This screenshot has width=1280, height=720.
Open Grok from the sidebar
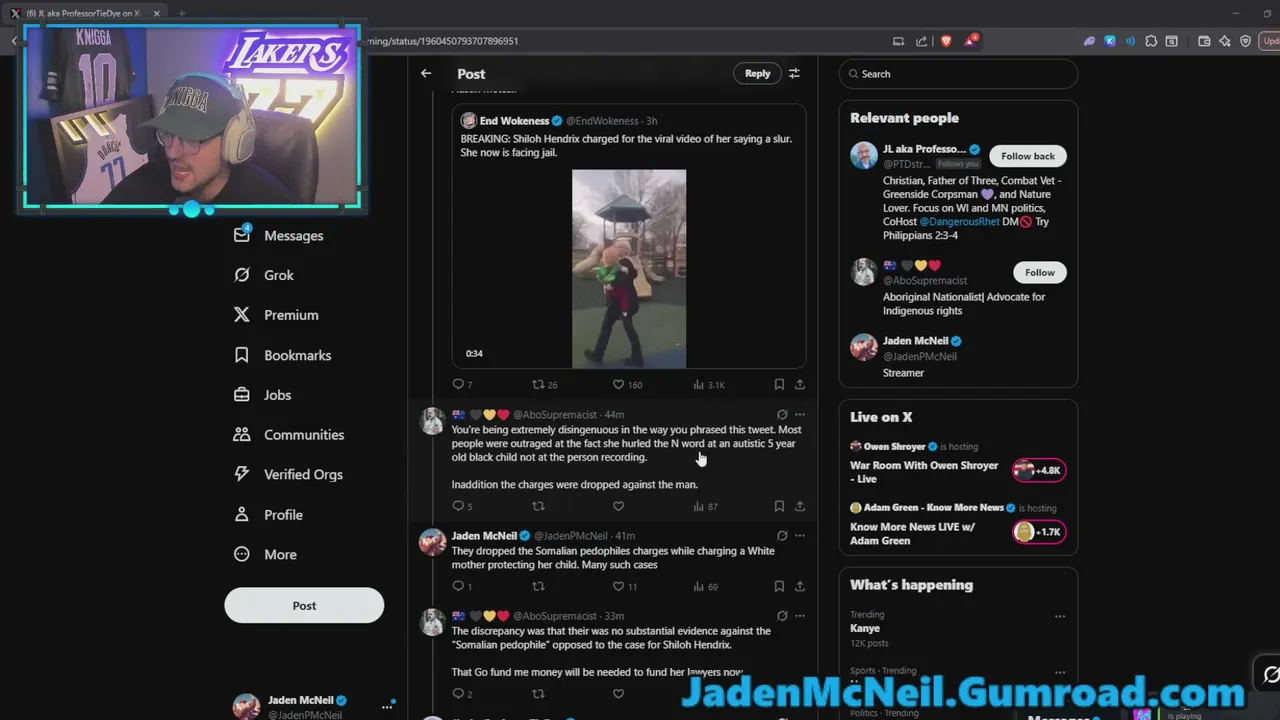pos(264,275)
